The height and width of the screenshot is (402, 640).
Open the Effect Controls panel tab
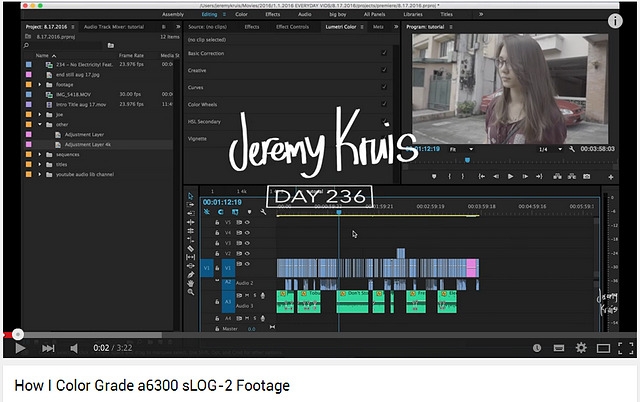click(292, 28)
